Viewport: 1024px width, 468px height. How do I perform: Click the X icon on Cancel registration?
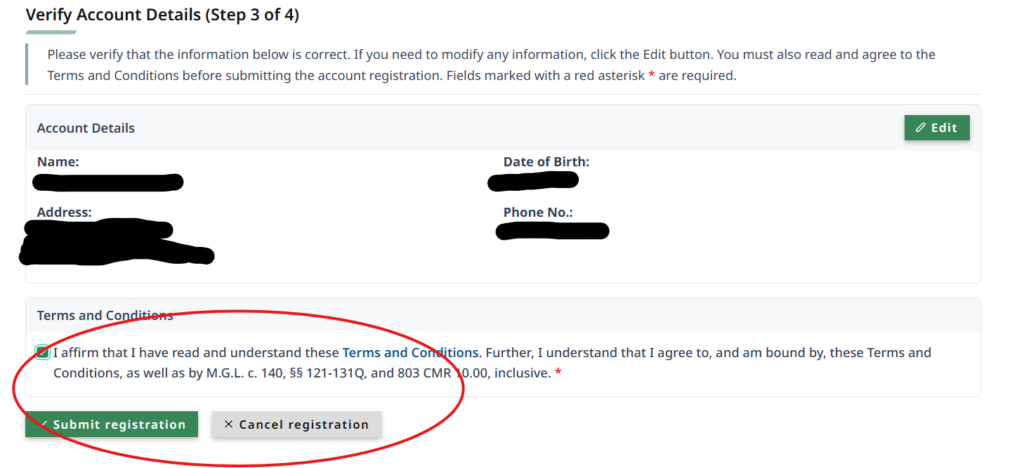pyautogui.click(x=228, y=424)
